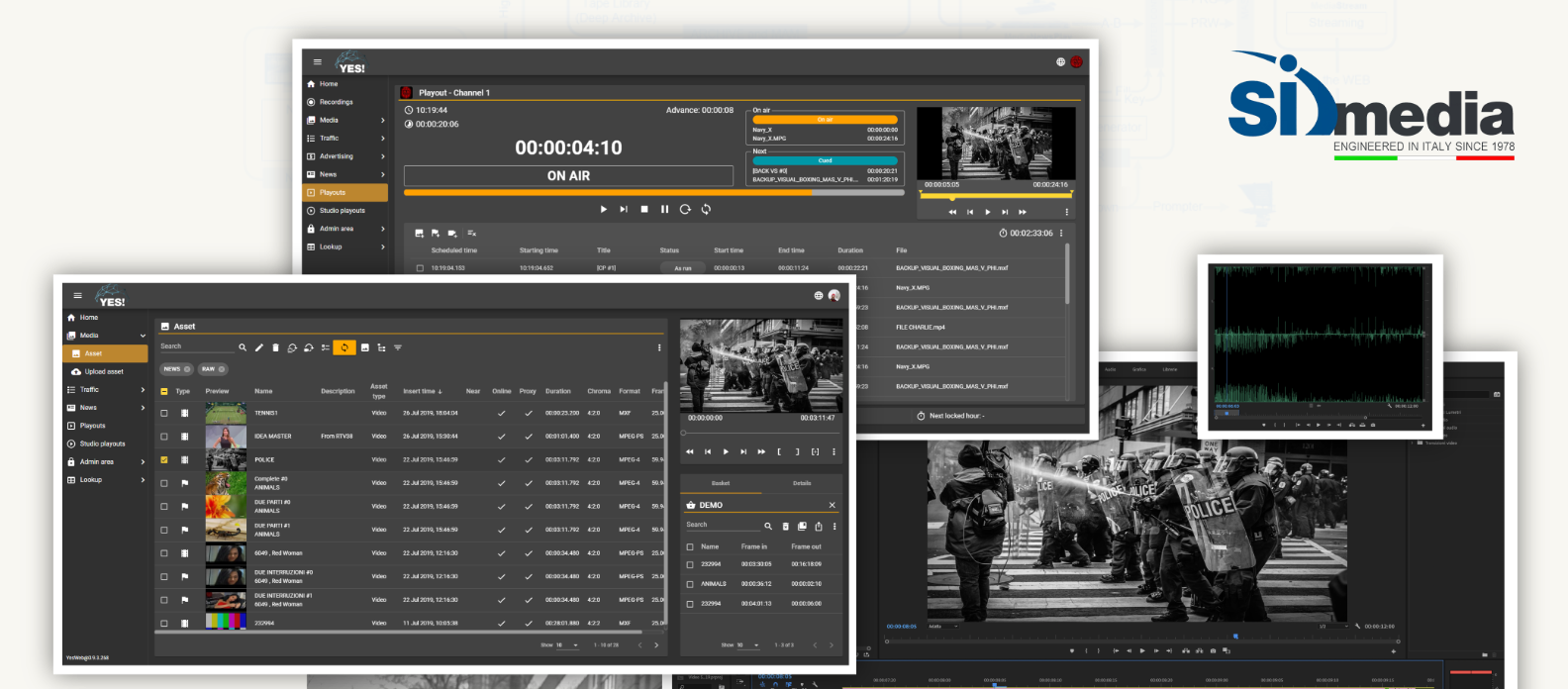
Task: Tick ANIMALS checkbox in DEMO basket
Action: pos(690,584)
